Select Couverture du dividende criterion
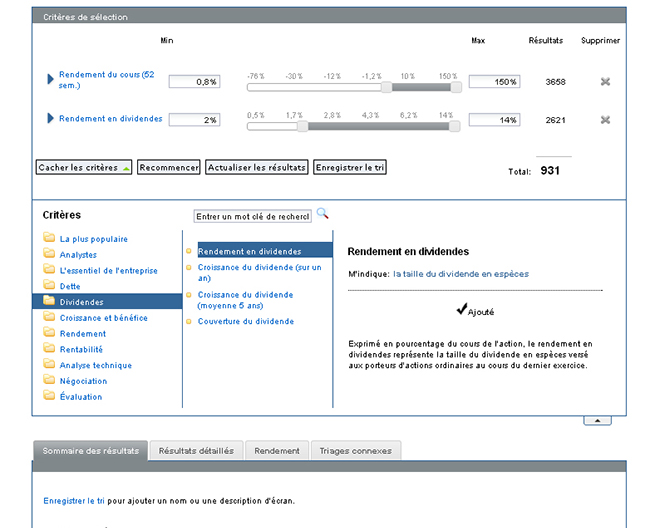The width and height of the screenshot is (650, 528). 246,321
